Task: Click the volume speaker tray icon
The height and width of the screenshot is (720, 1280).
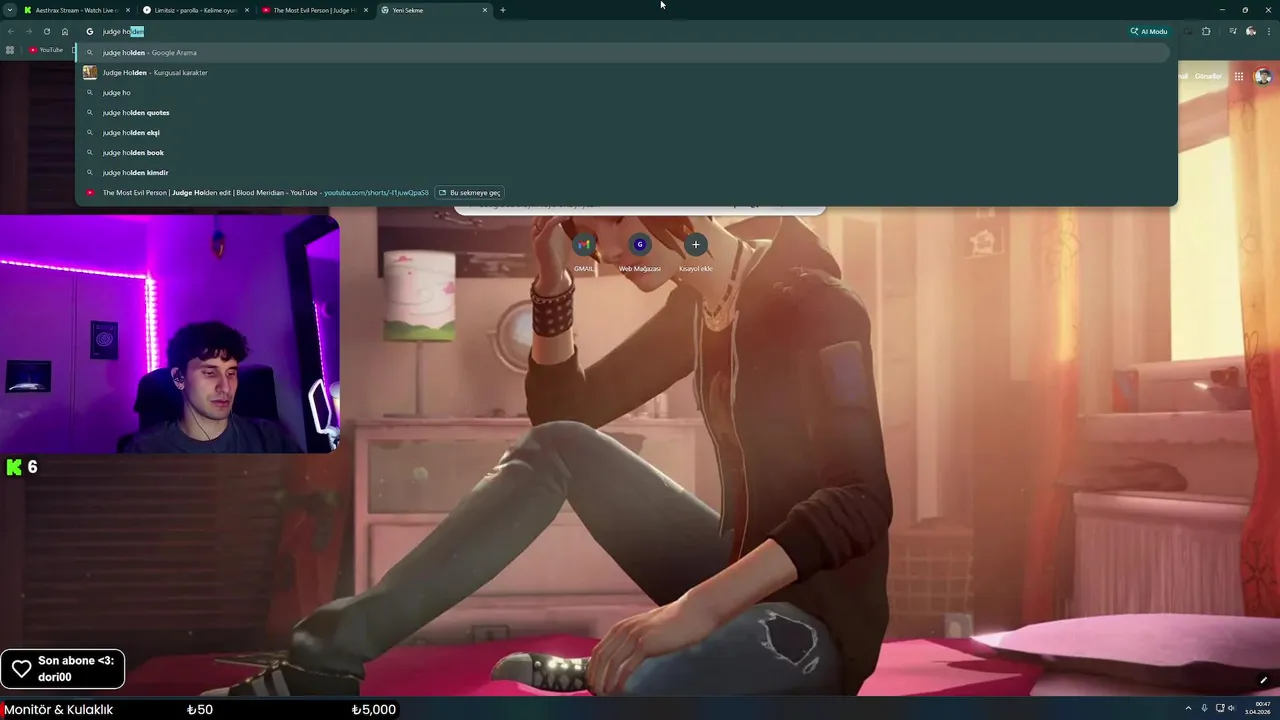Action: pyautogui.click(x=1231, y=708)
